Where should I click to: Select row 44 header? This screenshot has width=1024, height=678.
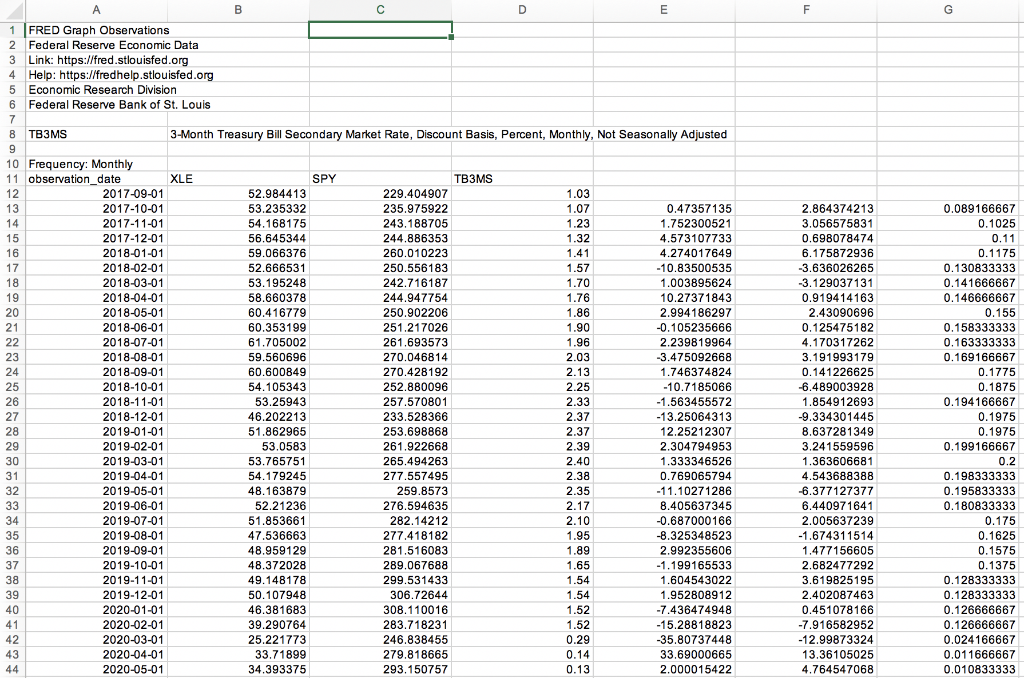[x=11, y=671]
